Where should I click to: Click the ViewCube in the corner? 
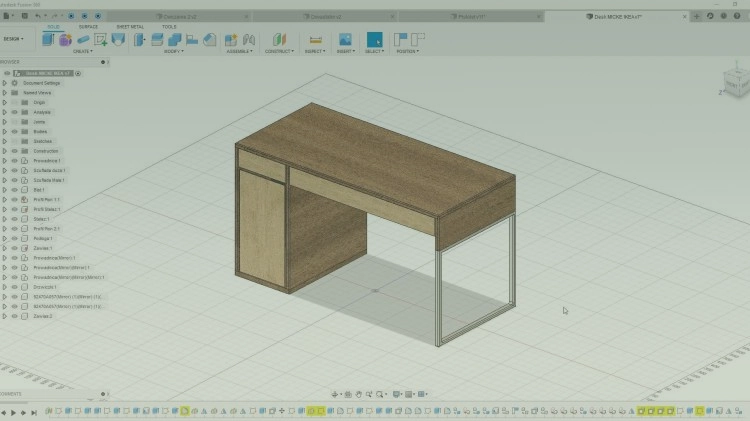pos(735,82)
